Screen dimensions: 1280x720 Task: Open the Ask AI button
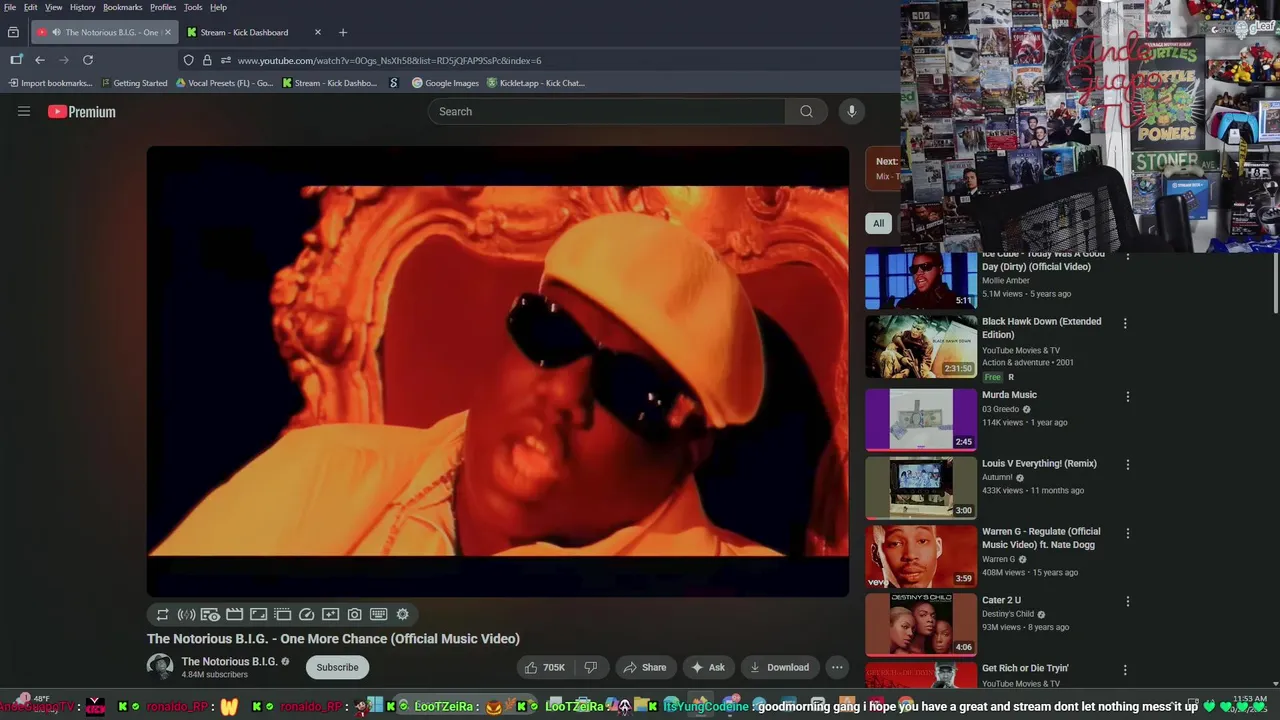point(707,667)
